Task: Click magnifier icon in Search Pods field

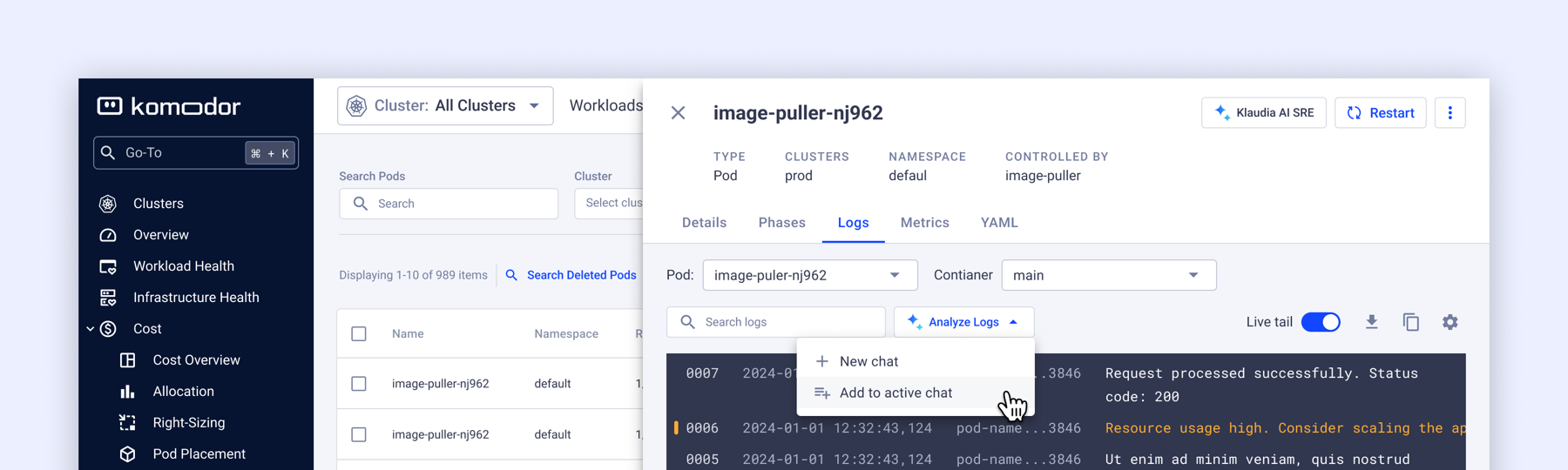Action: 361,204
